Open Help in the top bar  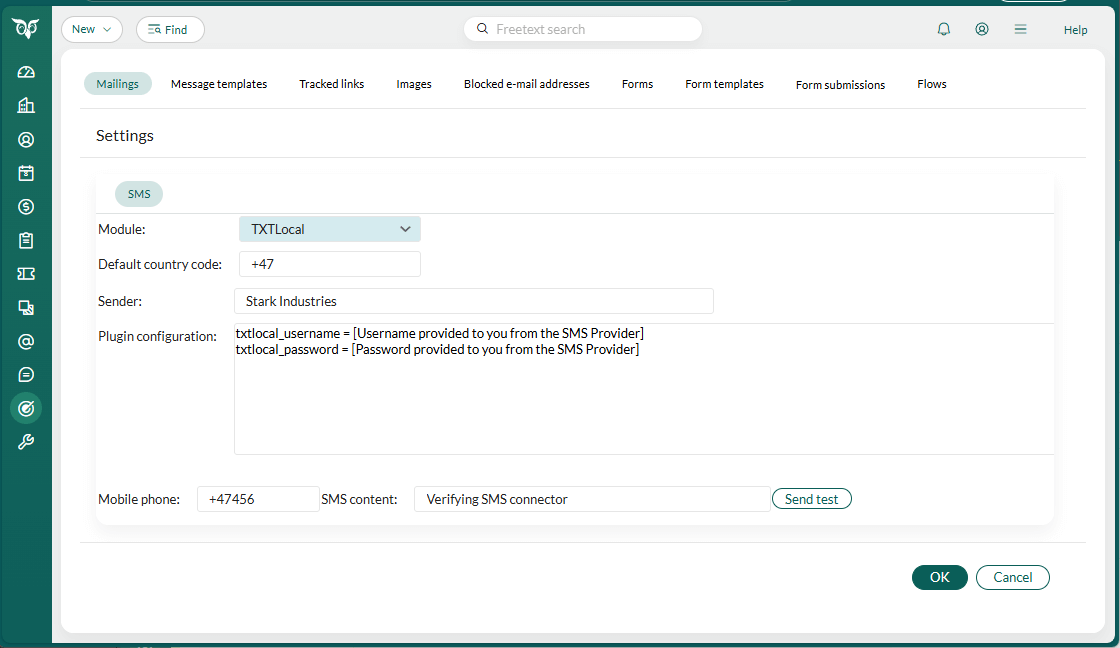[x=1075, y=29]
